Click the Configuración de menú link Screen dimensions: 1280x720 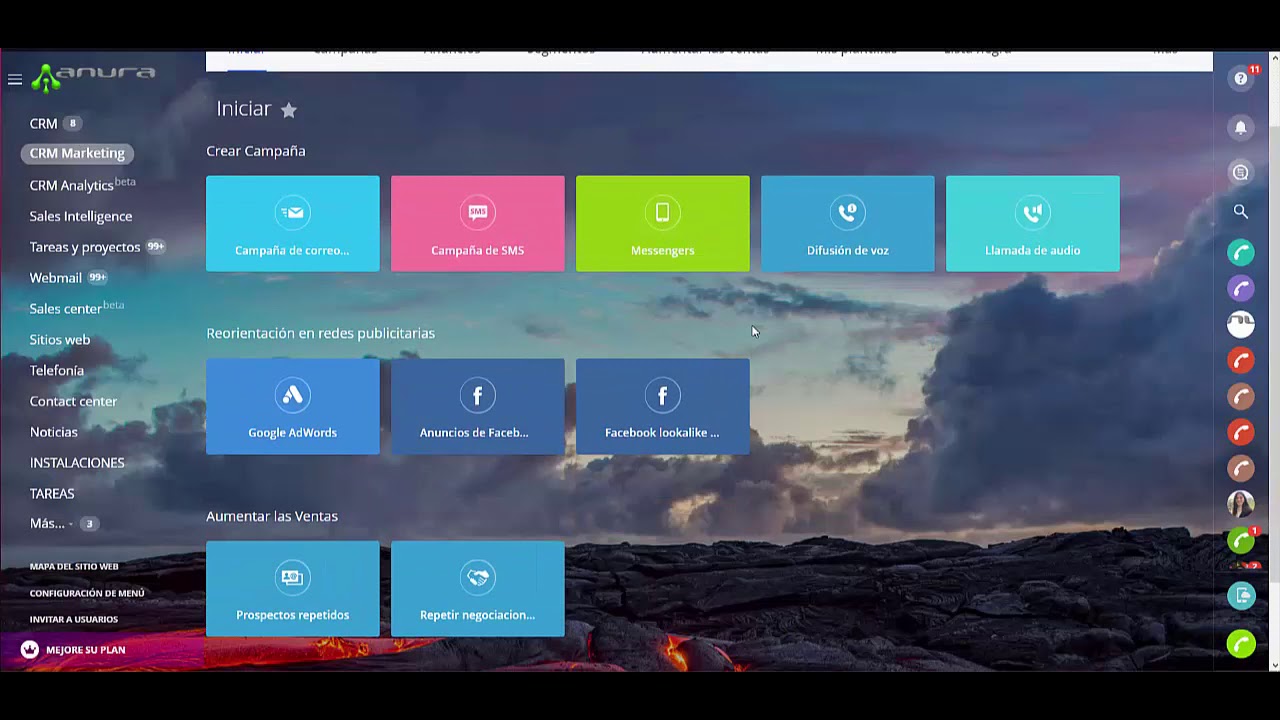click(87, 593)
